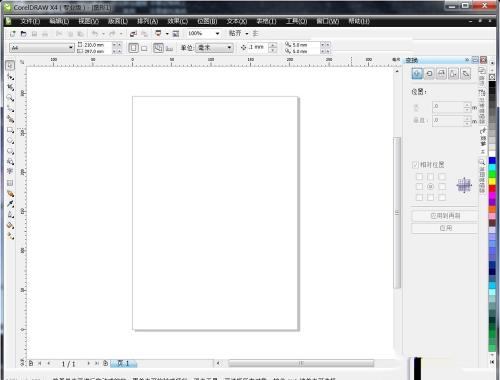The width and height of the screenshot is (500, 380).
Task: Select the Shape tool in the toolbox
Action: (10, 76)
